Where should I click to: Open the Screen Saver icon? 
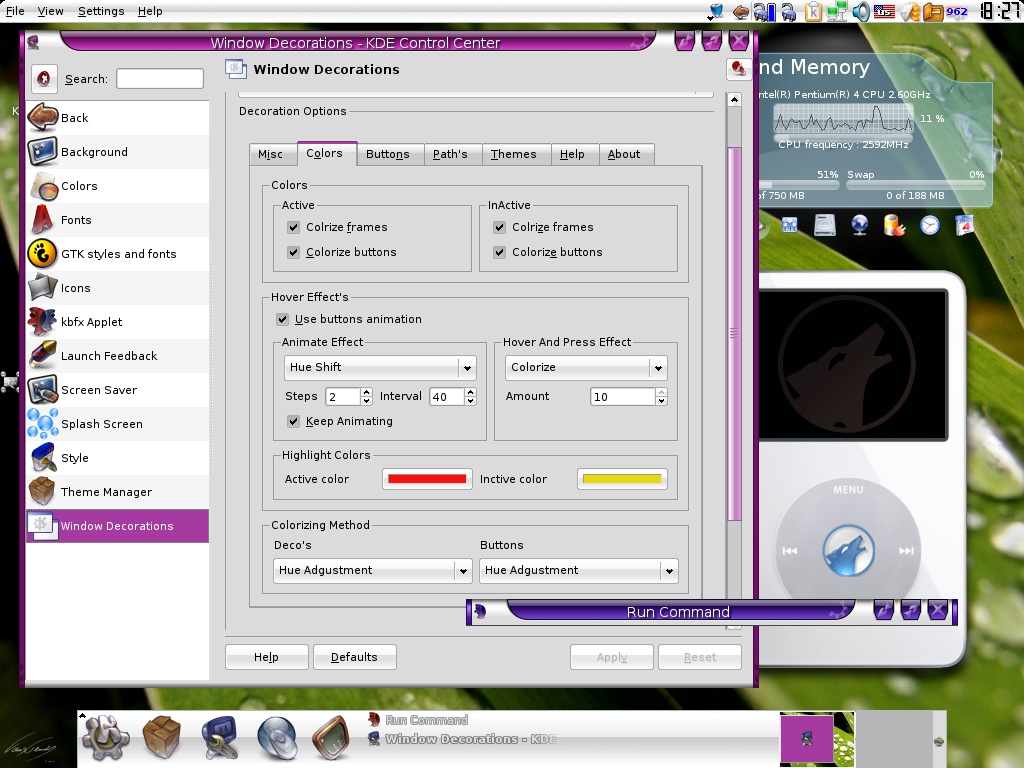(43, 389)
